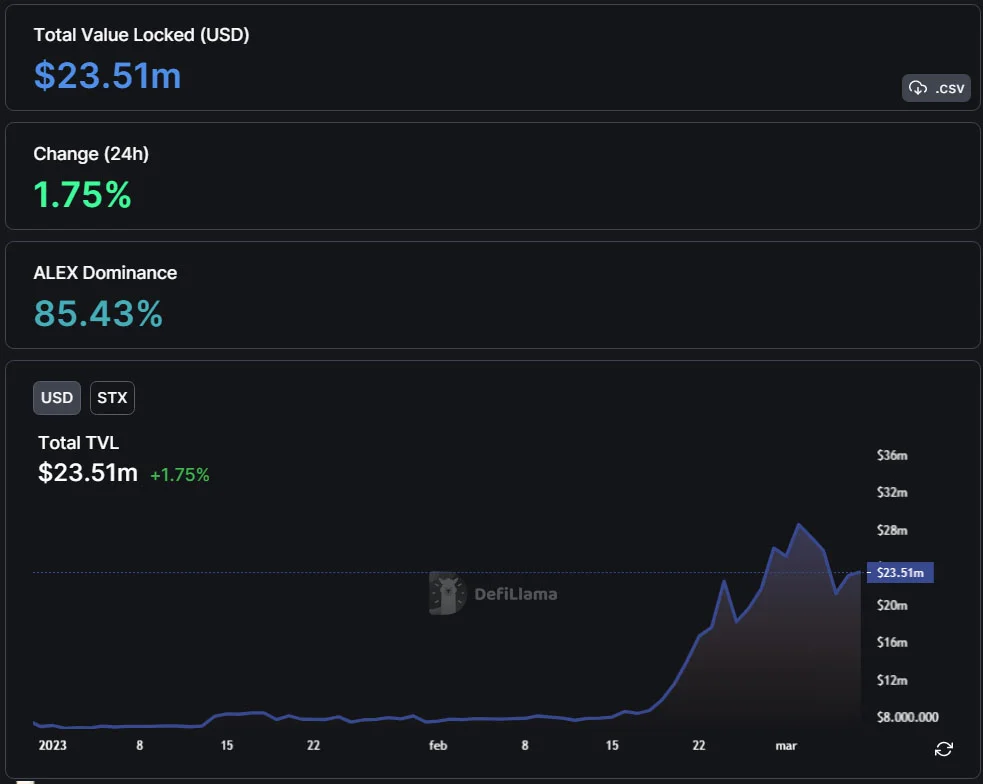The width and height of the screenshot is (983, 784).
Task: Click the chart's highest peak point
Action: point(799,524)
